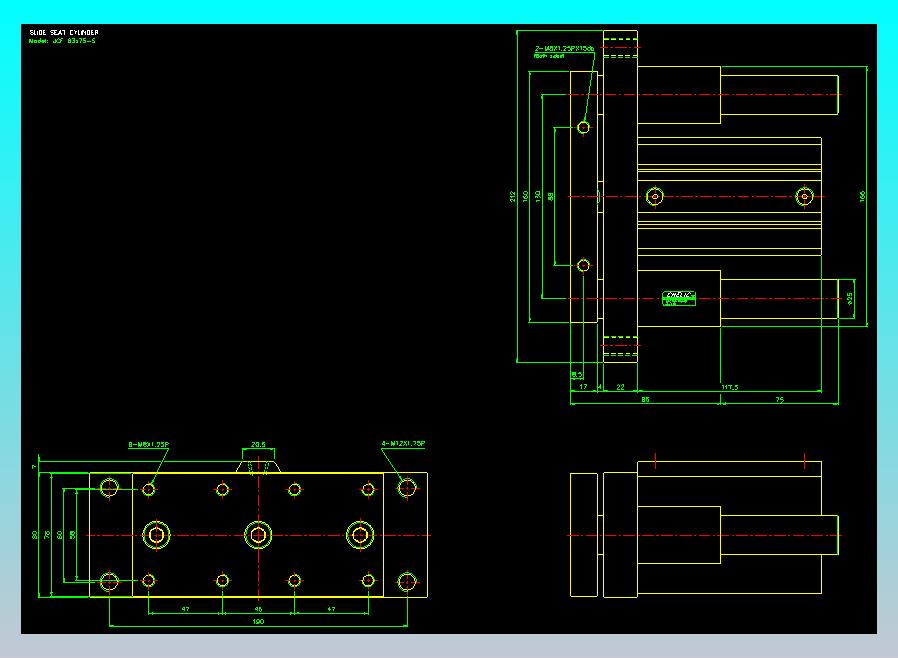Select the 75 stroke dimension at bottom right
The height and width of the screenshot is (658, 898).
click(x=779, y=400)
